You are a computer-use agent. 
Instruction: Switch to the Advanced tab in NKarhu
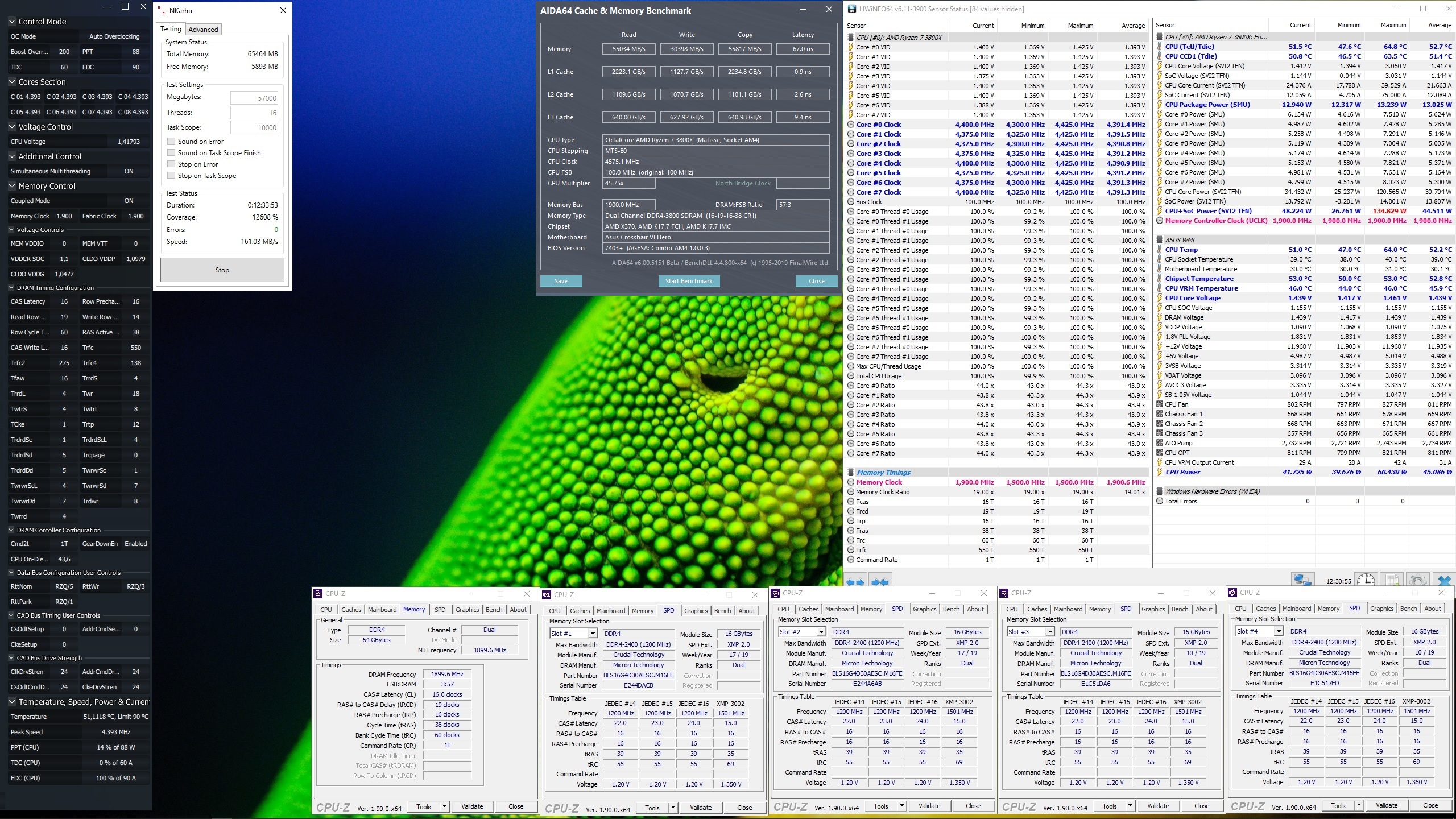coord(203,30)
